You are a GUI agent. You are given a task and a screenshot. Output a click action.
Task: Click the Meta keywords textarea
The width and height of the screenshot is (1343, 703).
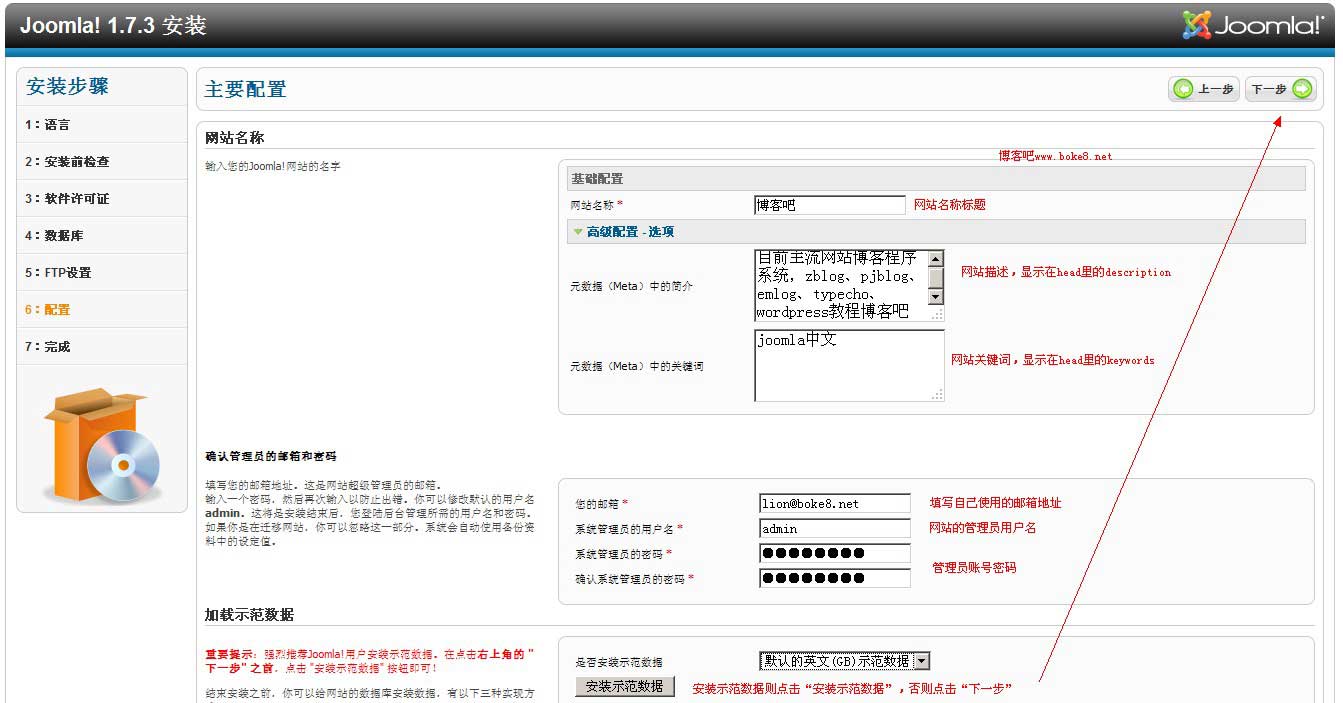[x=849, y=365]
